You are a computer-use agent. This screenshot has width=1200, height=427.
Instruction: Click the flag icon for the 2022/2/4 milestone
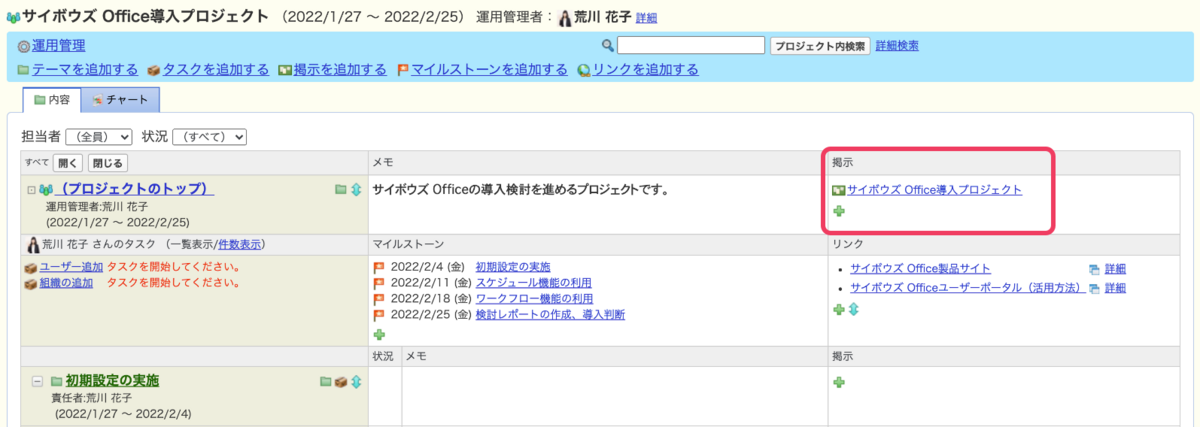(379, 268)
